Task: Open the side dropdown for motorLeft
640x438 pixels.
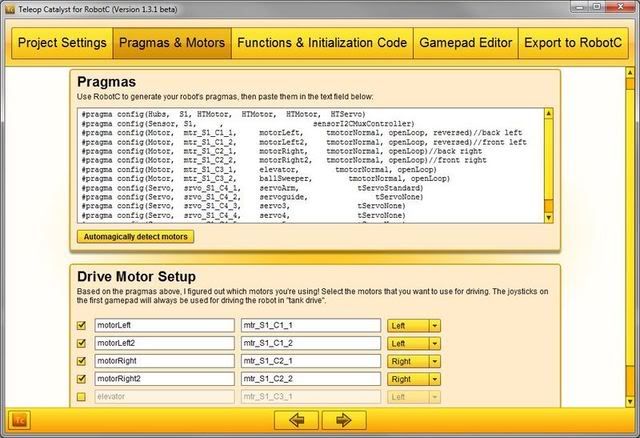Action: click(434, 325)
